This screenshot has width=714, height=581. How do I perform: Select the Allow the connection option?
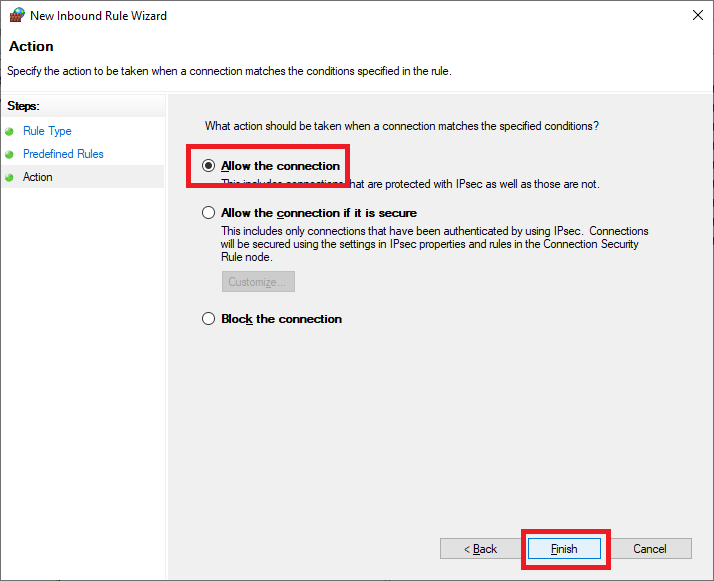(209, 166)
